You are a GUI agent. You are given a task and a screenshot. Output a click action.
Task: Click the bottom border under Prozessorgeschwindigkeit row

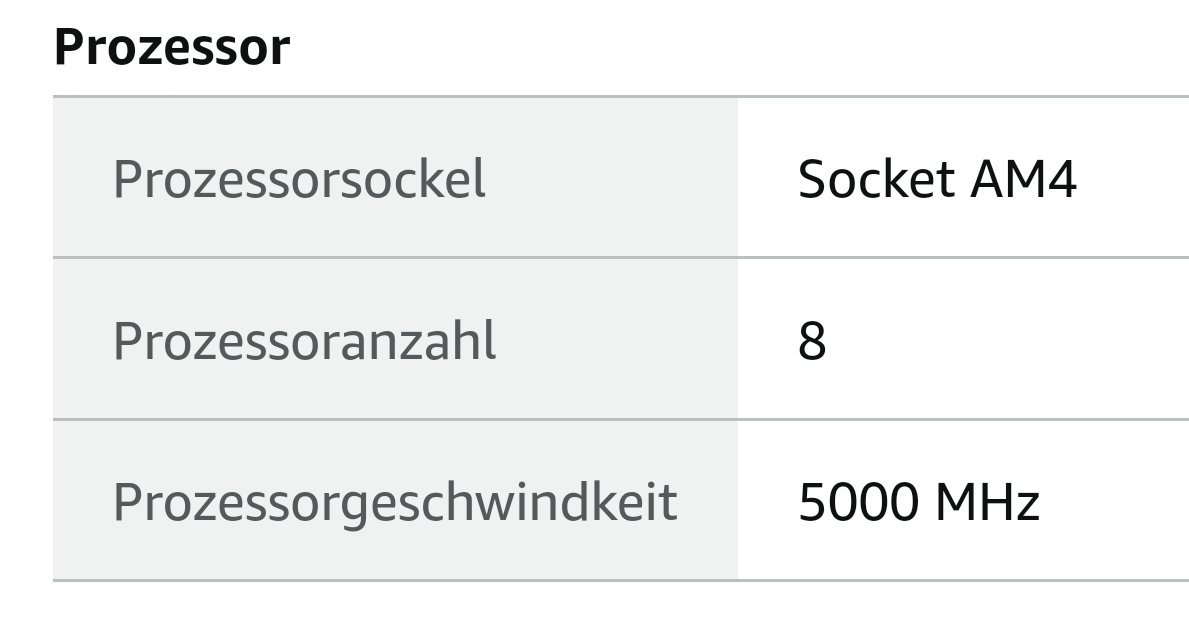tap(621, 581)
